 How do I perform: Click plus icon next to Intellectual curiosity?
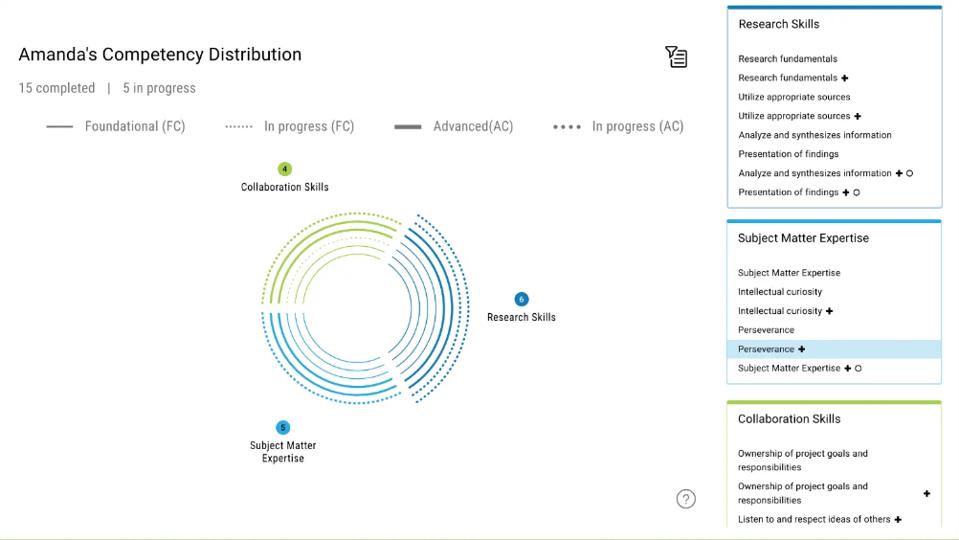[830, 311]
